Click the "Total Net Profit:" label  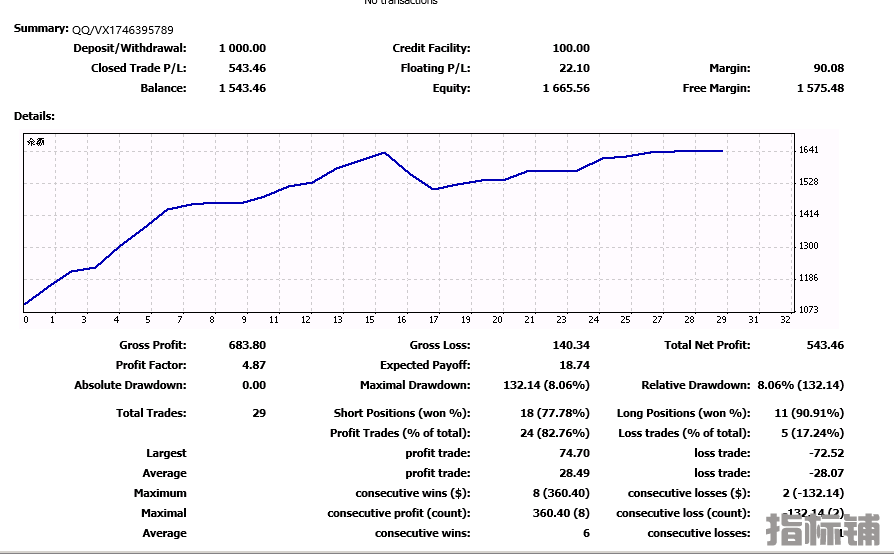[x=707, y=345]
